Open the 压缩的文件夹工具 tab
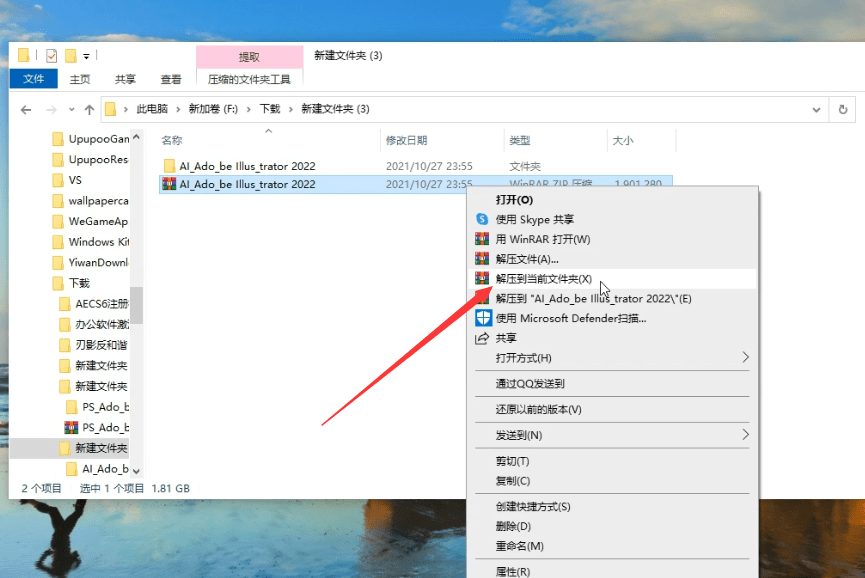 coord(249,79)
